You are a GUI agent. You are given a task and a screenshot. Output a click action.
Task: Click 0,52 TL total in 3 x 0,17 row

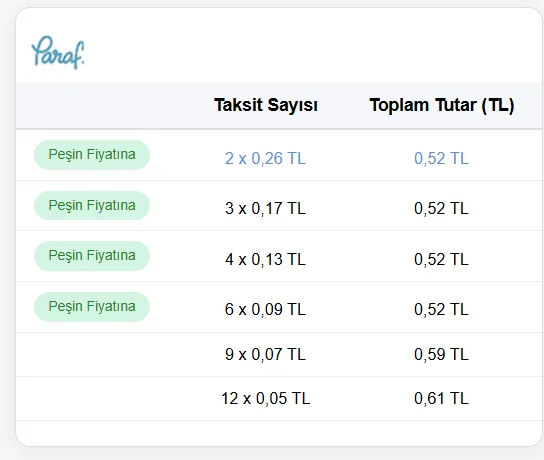click(441, 208)
